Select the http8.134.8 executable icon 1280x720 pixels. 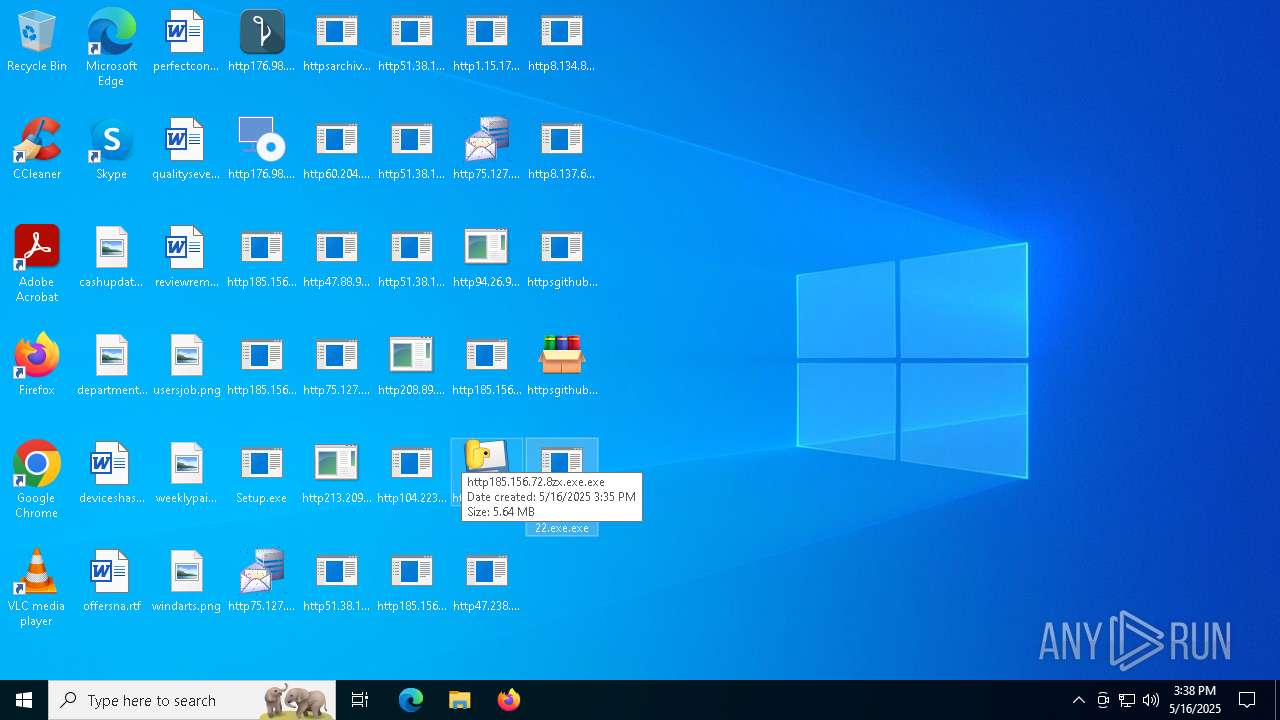(561, 43)
